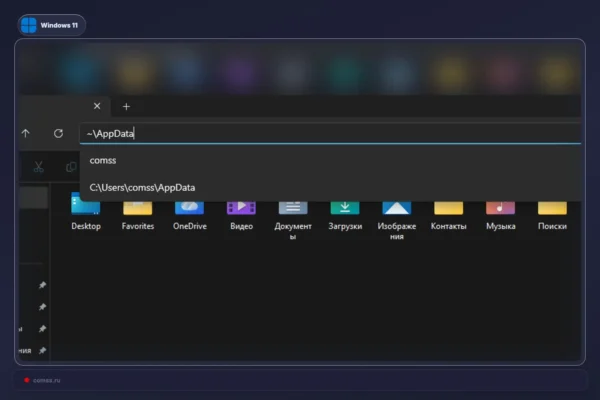The height and width of the screenshot is (400, 600).
Task: Open the Документы folder
Action: coord(293,220)
